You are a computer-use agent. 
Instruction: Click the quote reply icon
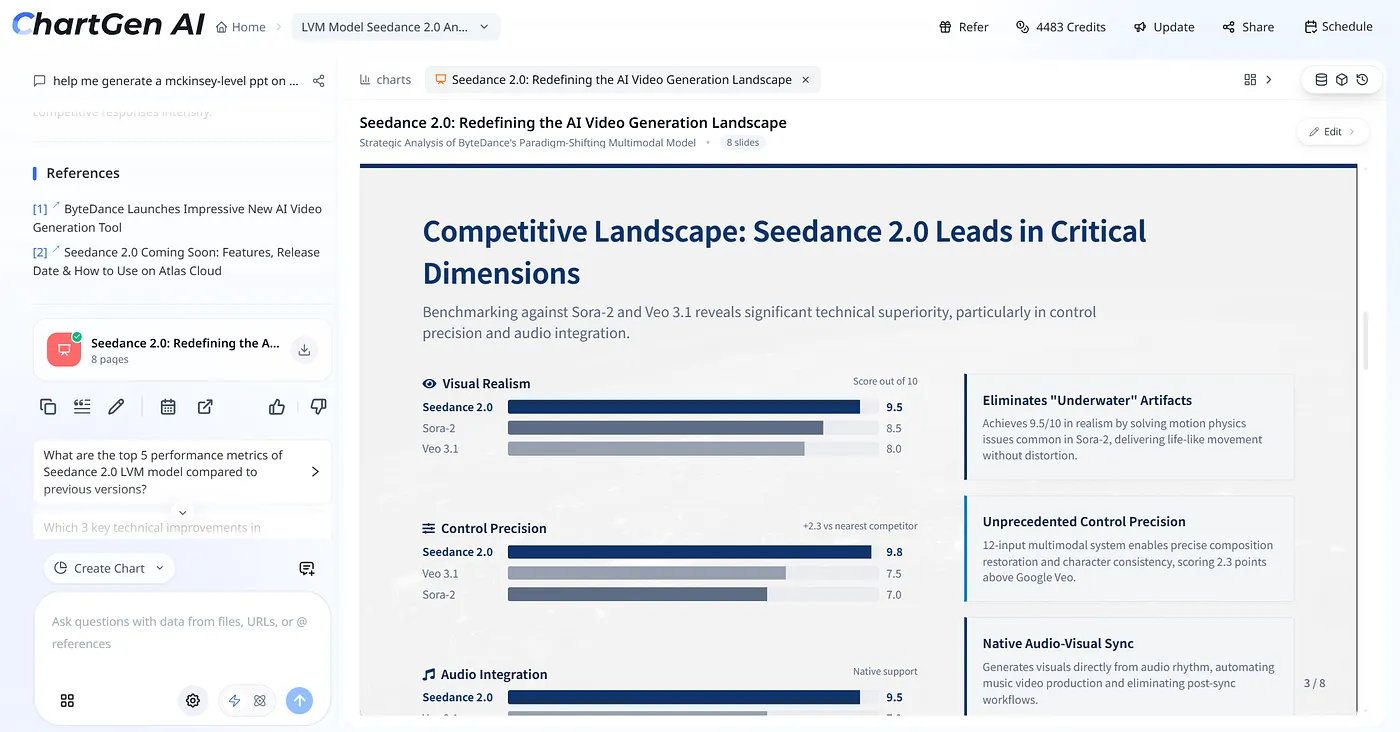(x=82, y=406)
